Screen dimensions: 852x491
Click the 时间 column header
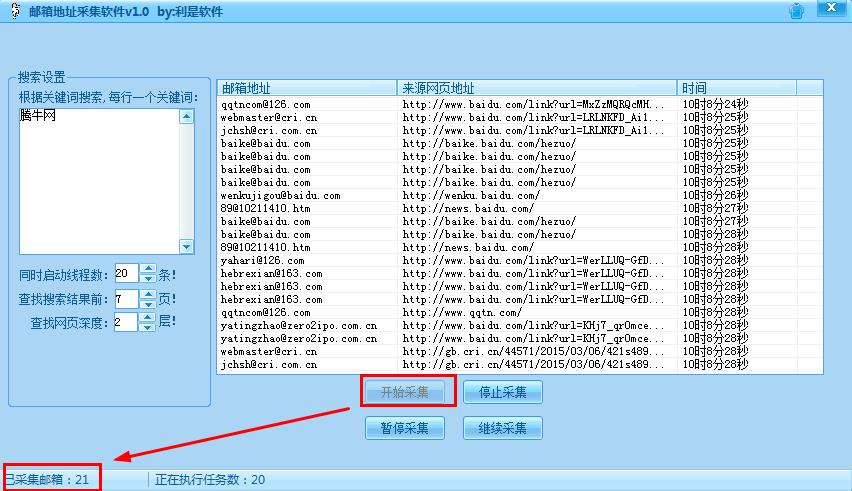coord(736,88)
